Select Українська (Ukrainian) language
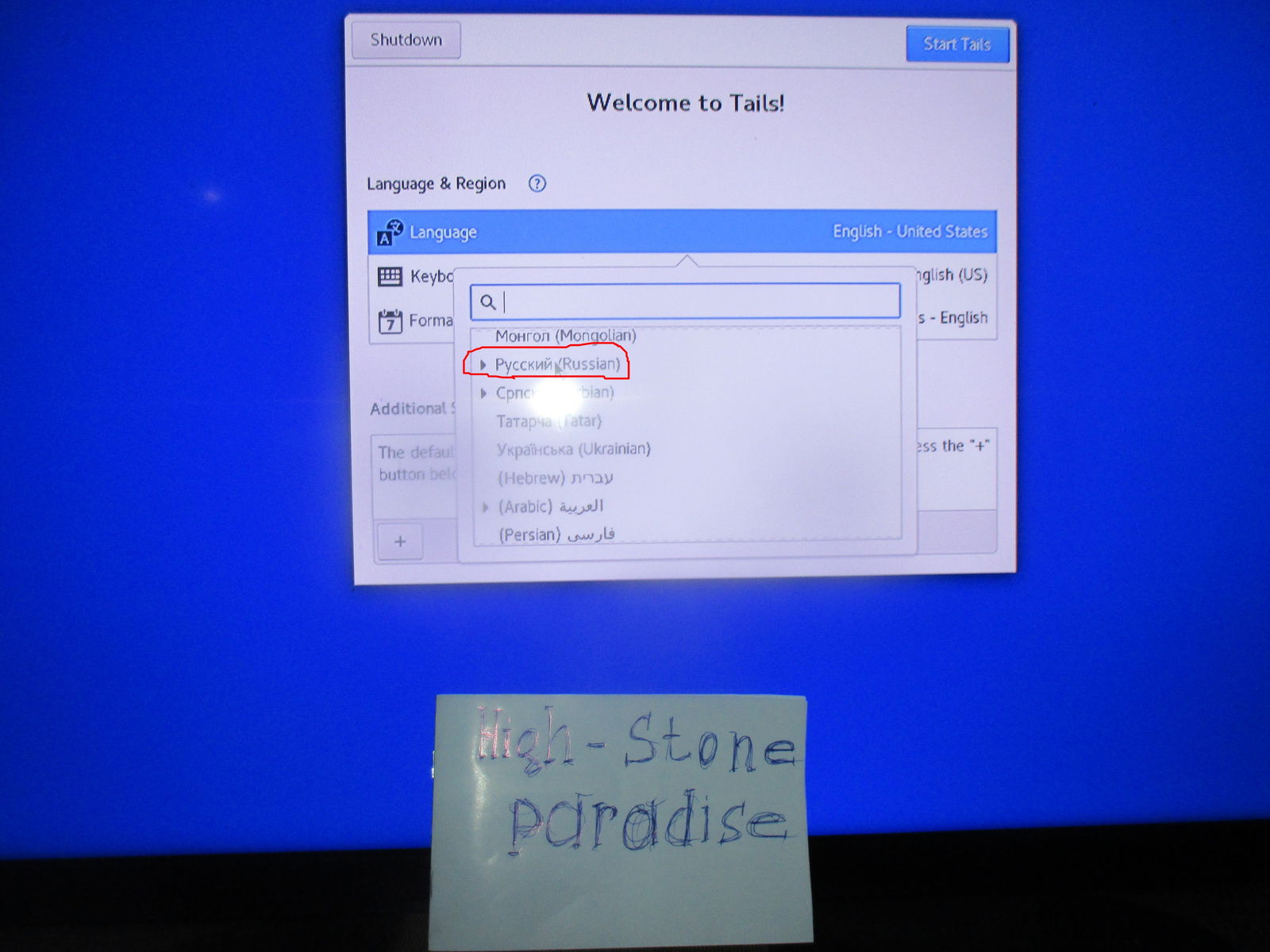The image size is (1270, 952). 573,449
